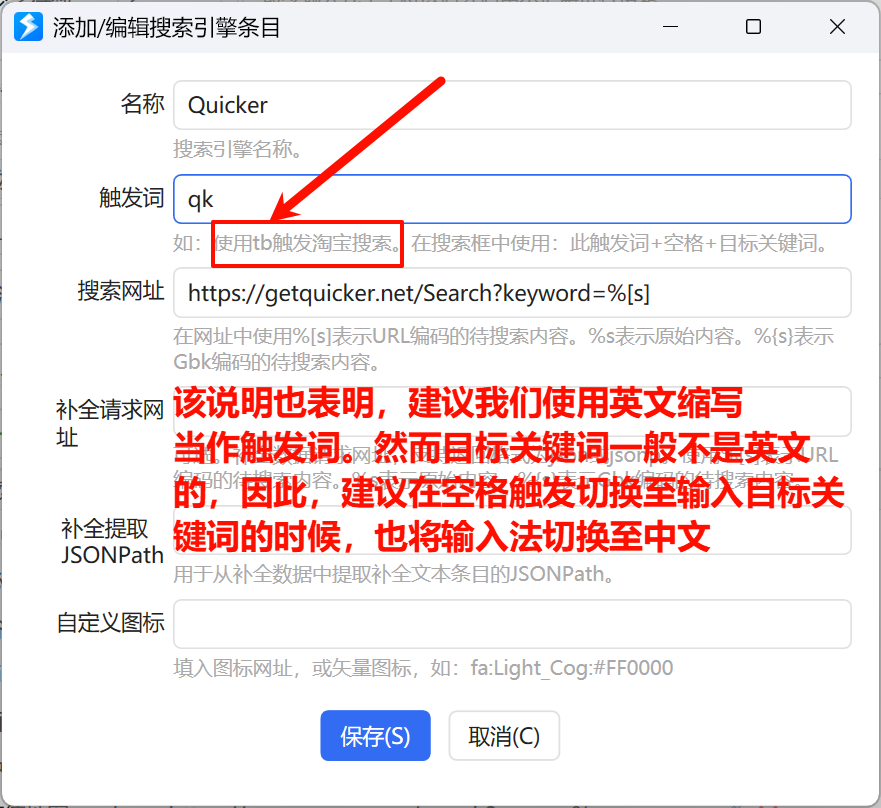Focus the 自定义图标 input field

[512, 624]
